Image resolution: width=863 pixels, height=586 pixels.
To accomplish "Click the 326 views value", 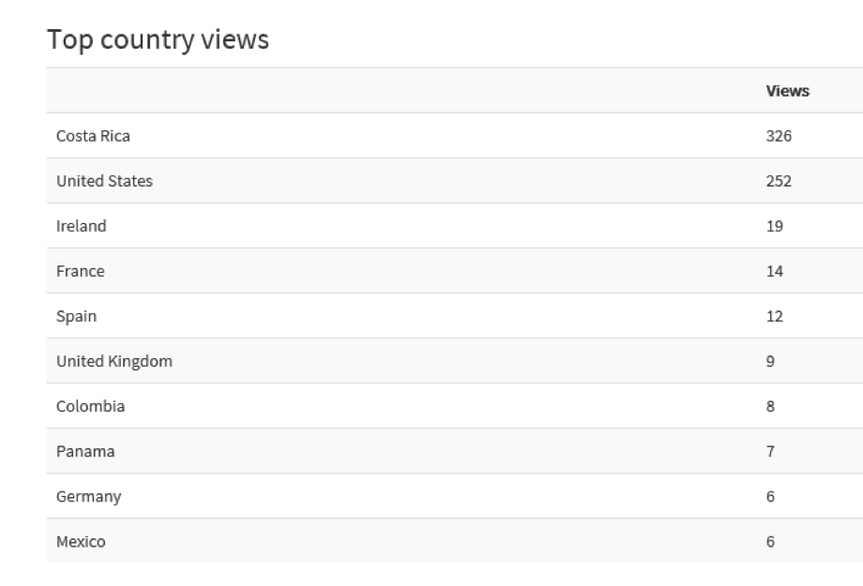I will coord(778,136).
